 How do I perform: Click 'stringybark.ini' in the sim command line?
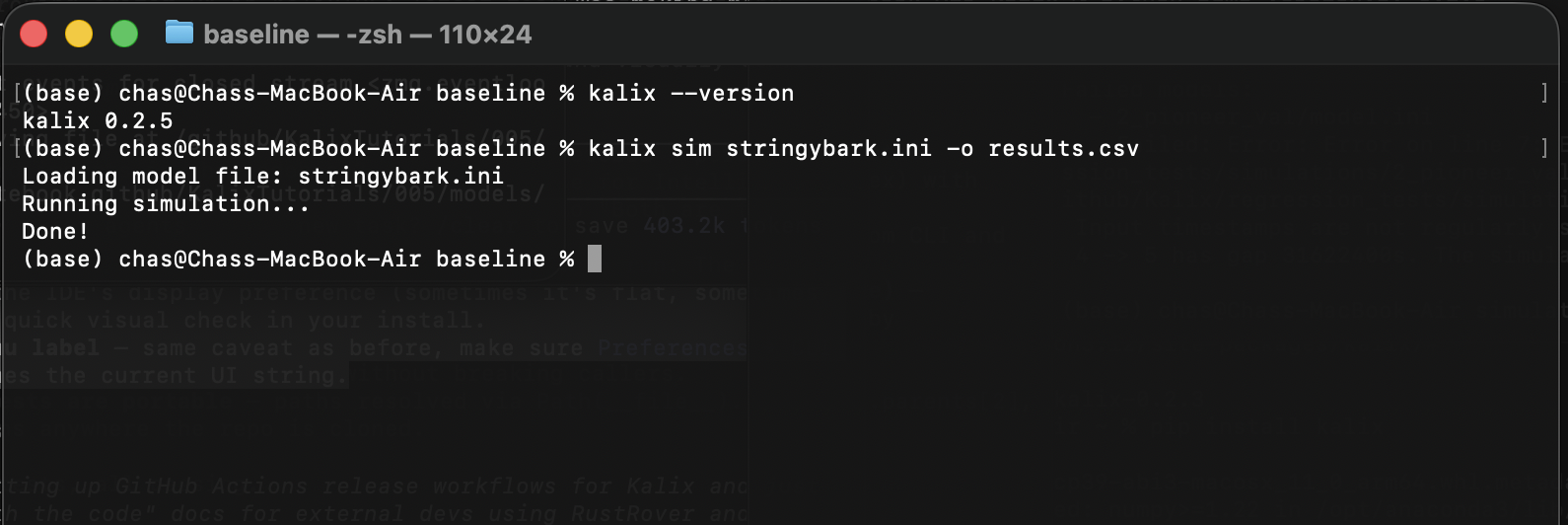tap(829, 148)
